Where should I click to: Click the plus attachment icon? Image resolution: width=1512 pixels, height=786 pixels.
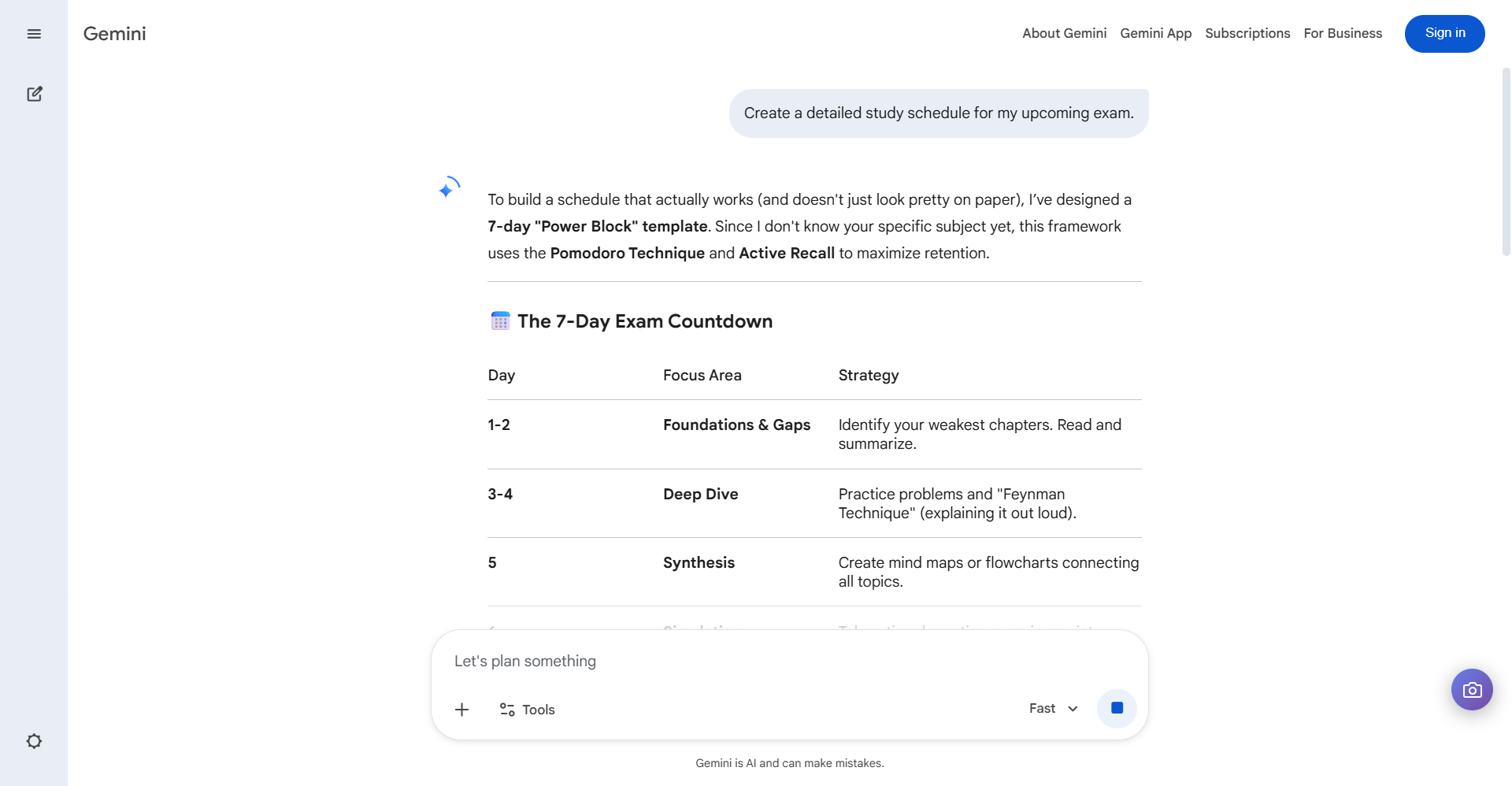(462, 710)
